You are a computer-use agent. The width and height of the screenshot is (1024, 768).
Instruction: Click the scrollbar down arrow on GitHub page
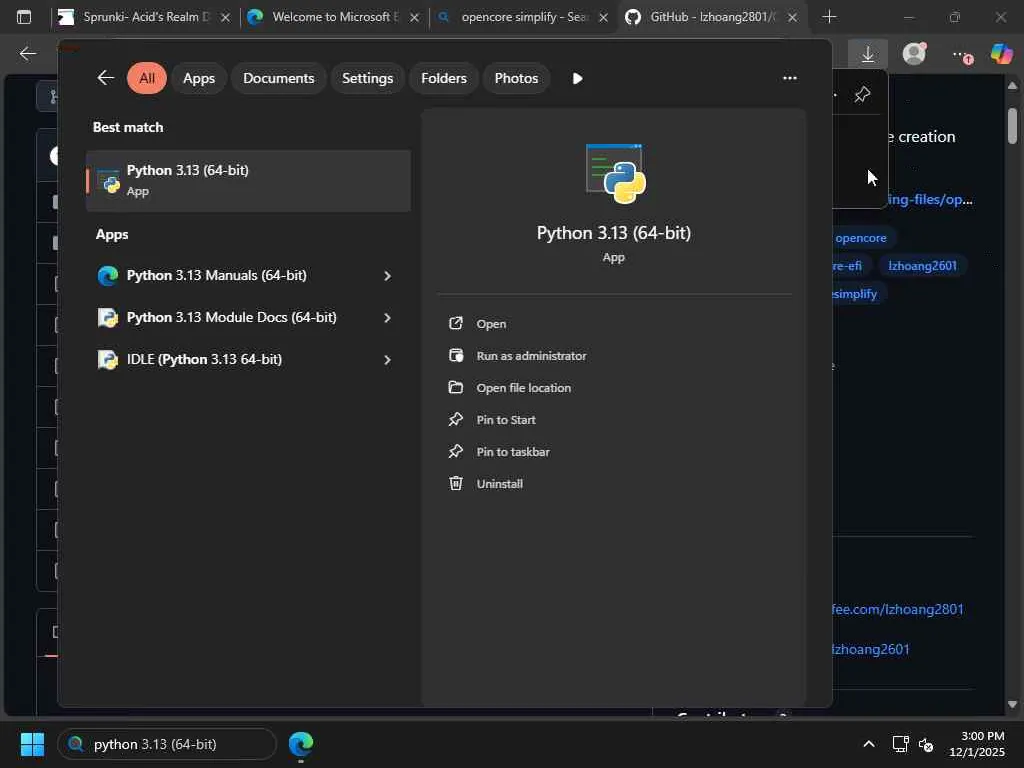[1012, 705]
